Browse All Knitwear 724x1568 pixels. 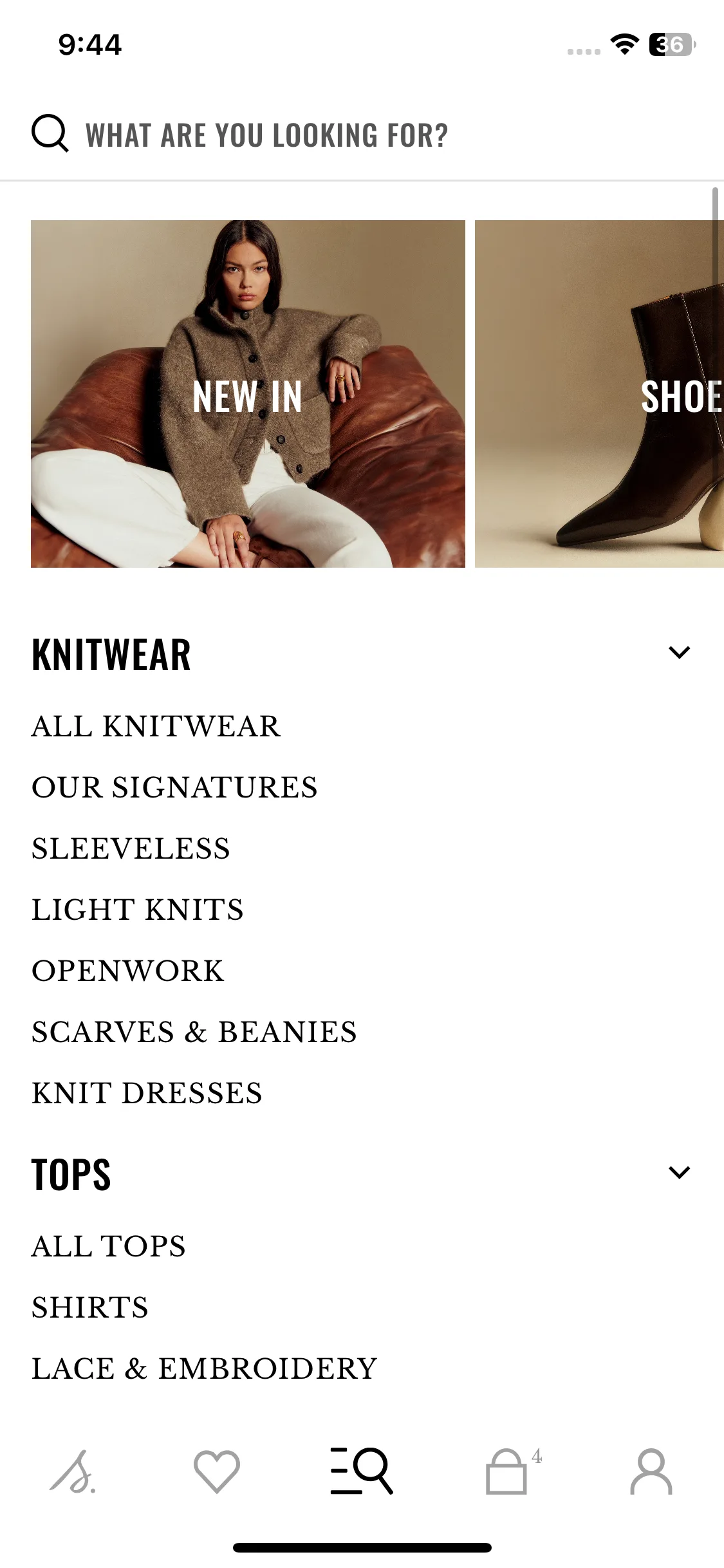click(156, 727)
